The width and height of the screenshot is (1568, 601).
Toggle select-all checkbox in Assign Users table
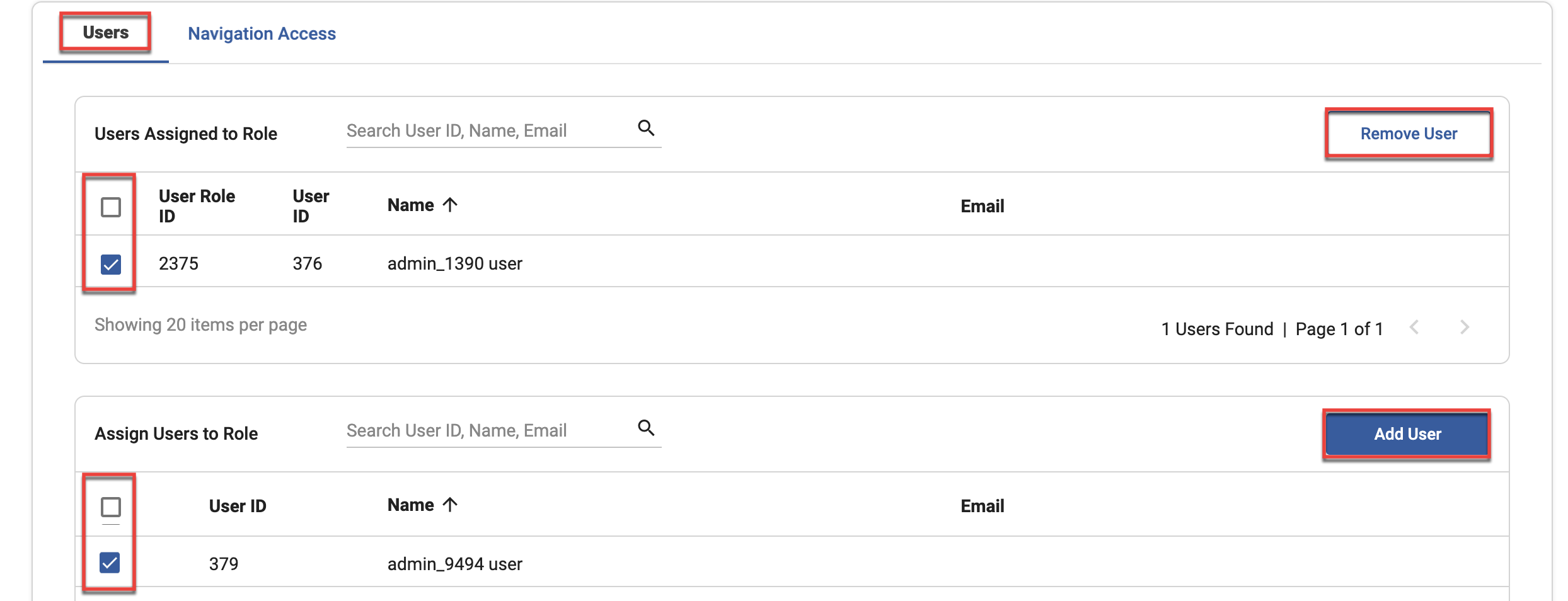pos(111,507)
